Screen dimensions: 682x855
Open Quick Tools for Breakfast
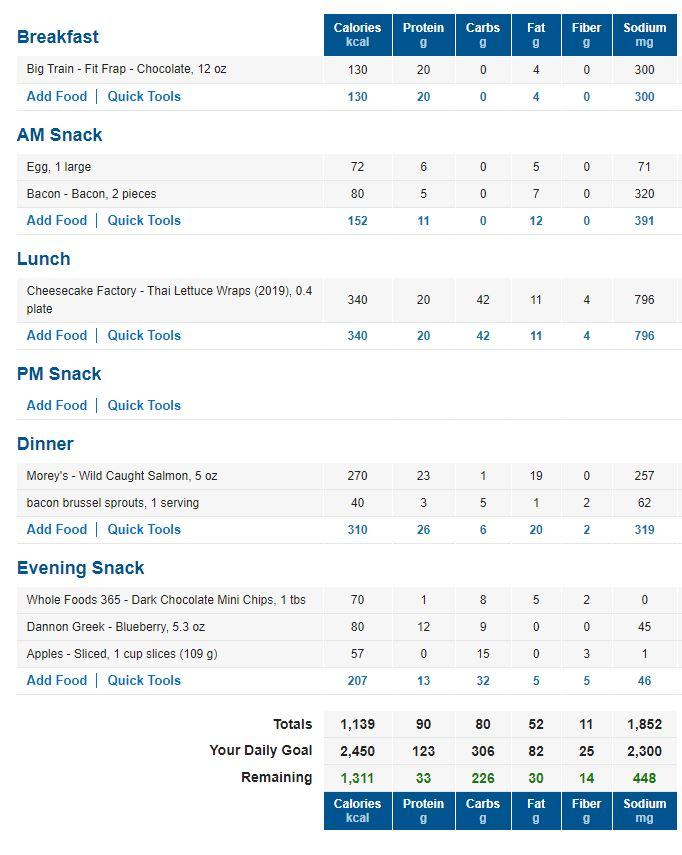coord(144,97)
